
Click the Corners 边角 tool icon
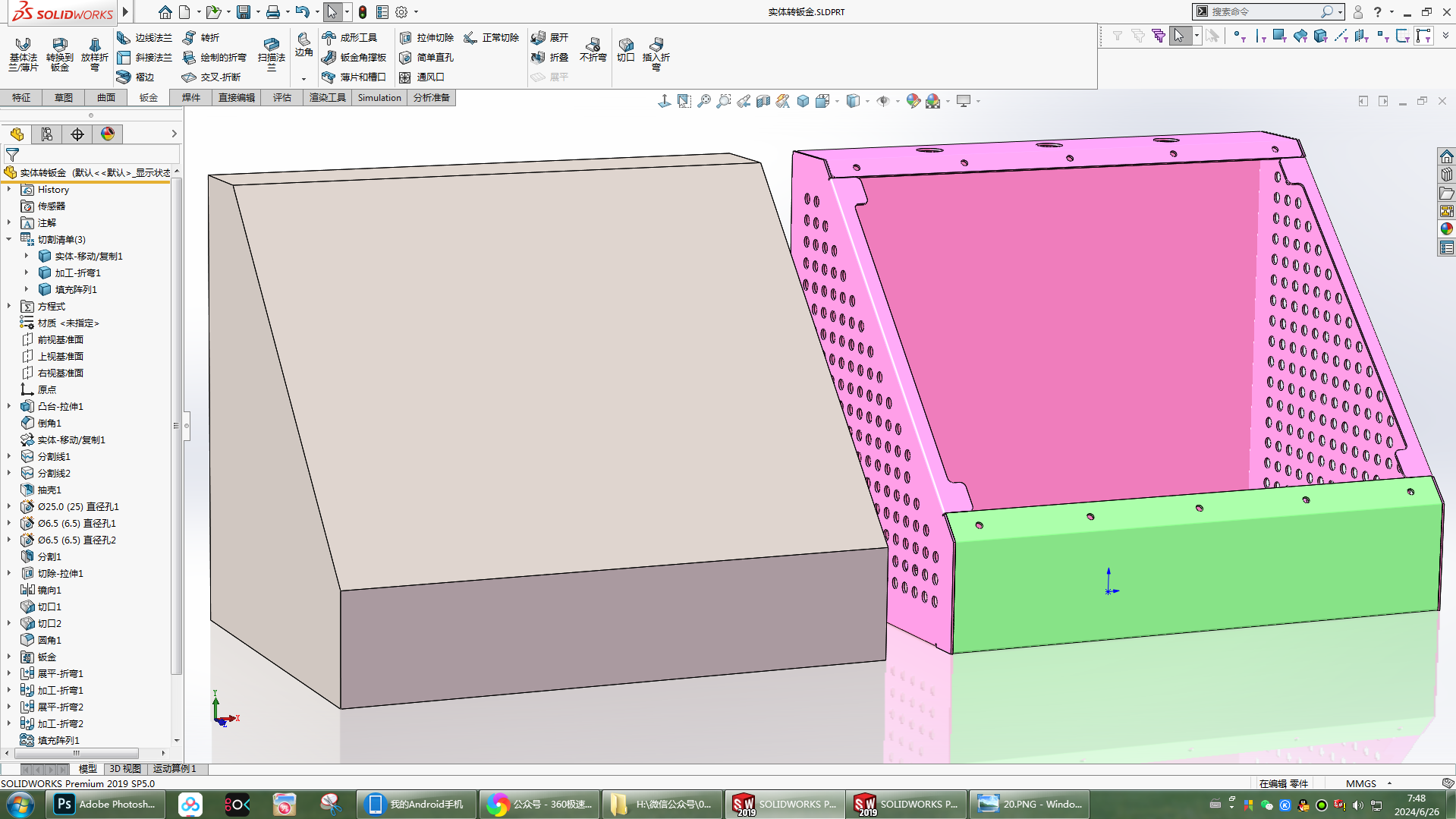pyautogui.click(x=303, y=45)
